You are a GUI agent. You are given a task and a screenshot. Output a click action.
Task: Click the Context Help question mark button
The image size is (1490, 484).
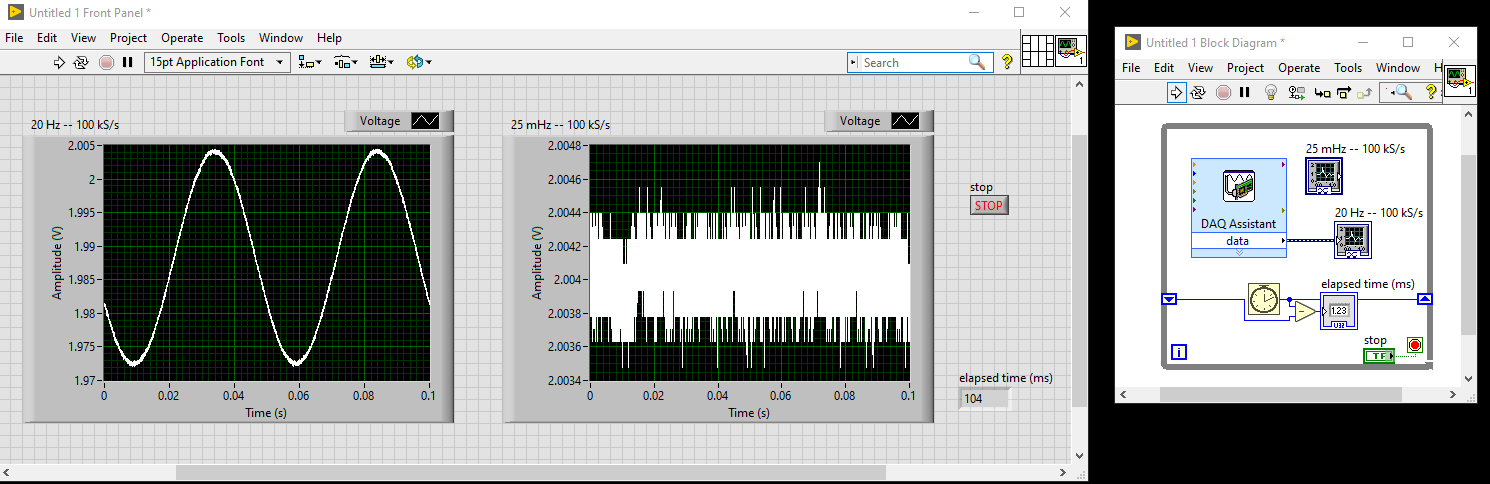(x=1007, y=62)
